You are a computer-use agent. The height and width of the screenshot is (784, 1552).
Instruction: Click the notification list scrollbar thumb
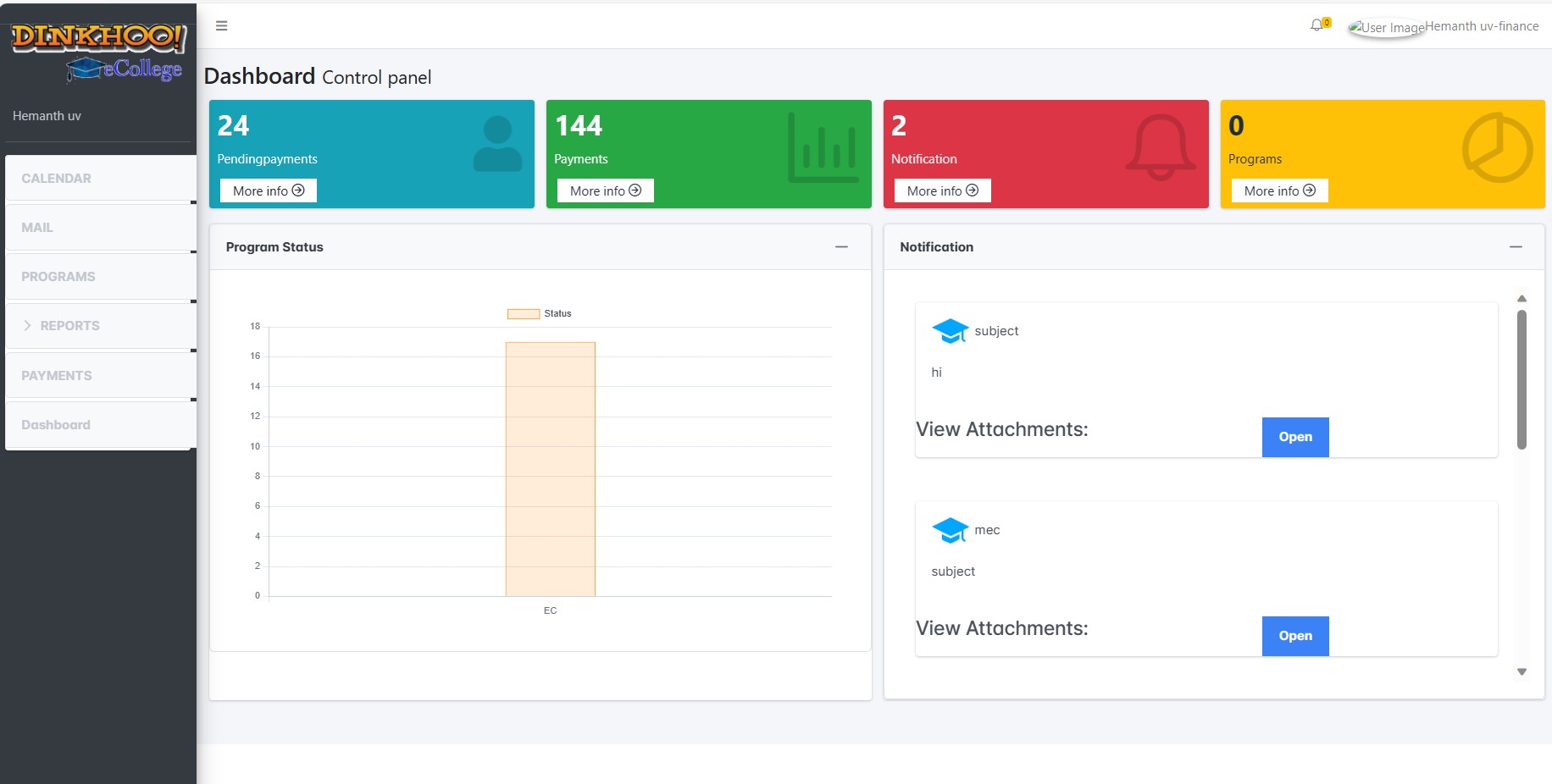click(x=1522, y=379)
